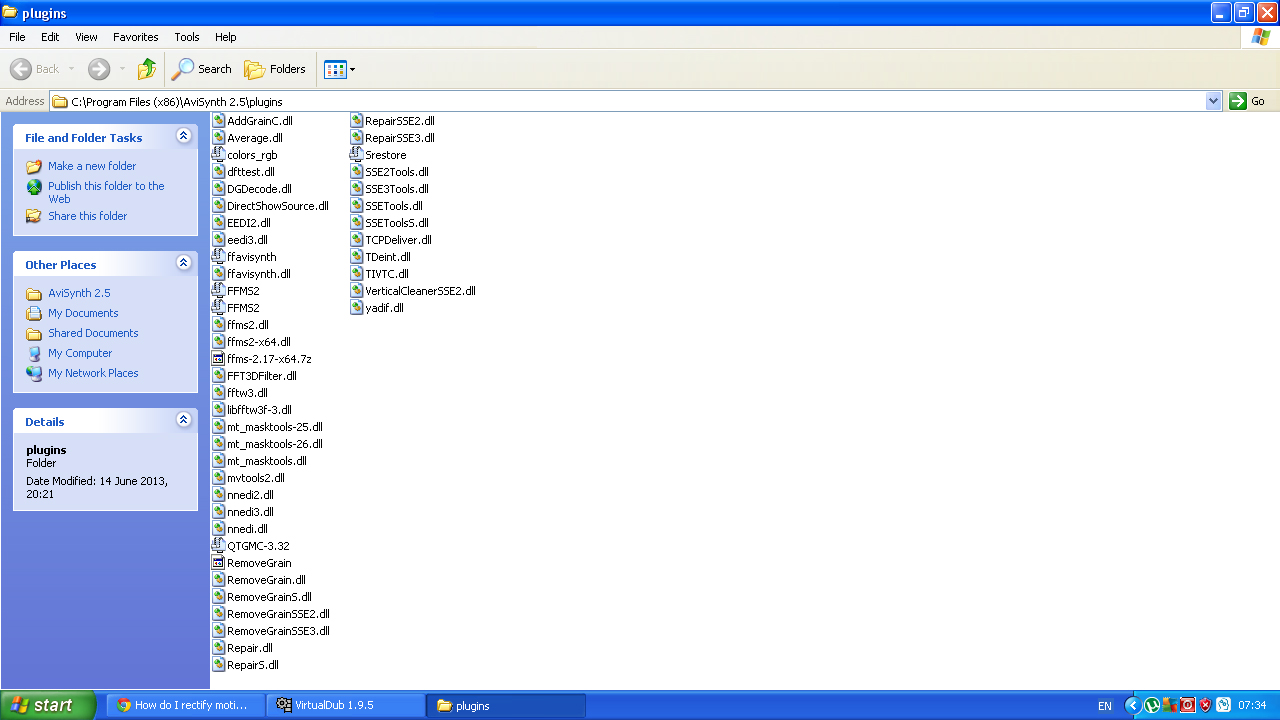Open the Back history dropdown arrow
This screenshot has height=720, width=1280.
point(72,69)
